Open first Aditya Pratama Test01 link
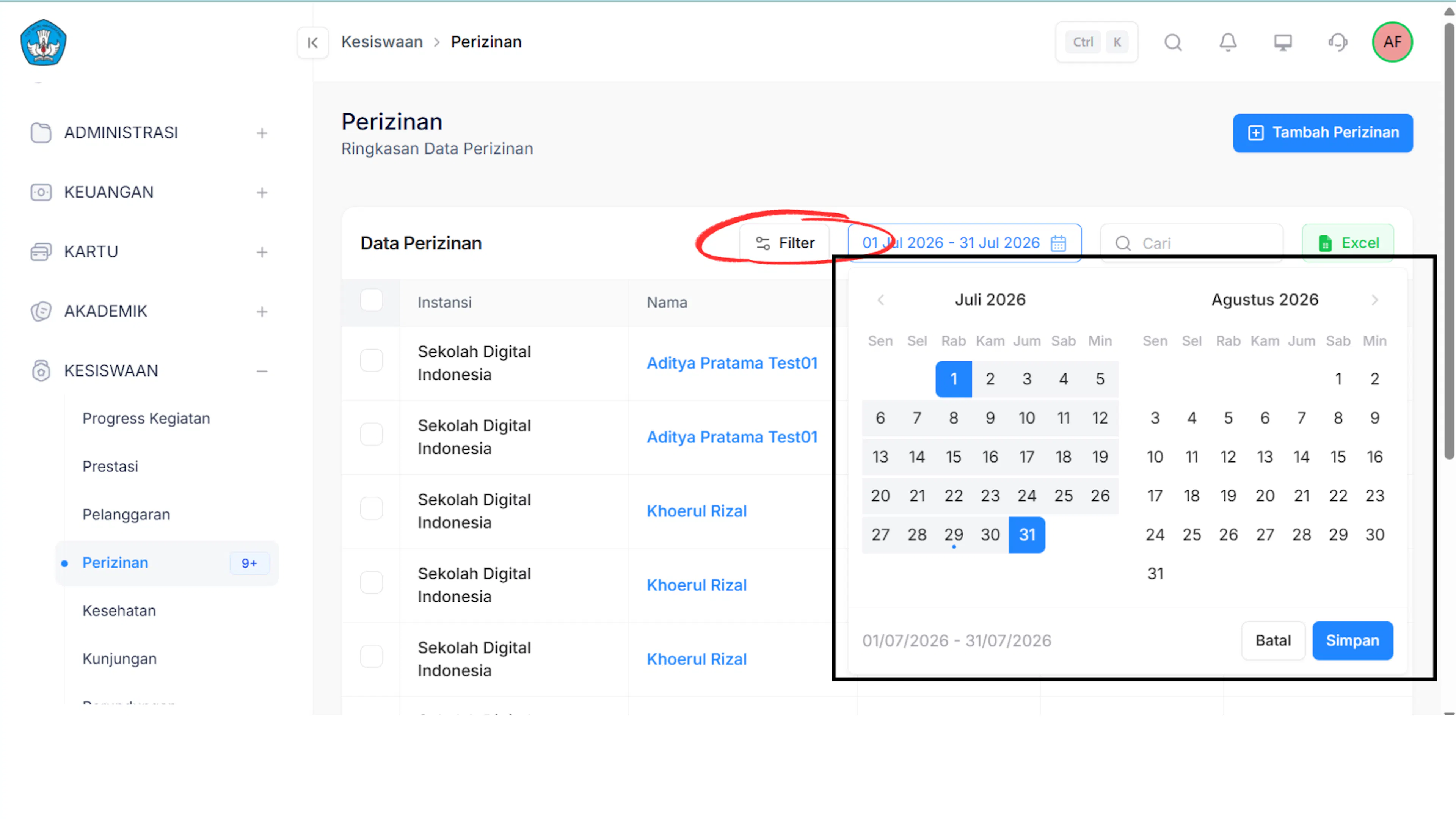The width and height of the screenshot is (1456, 819). [x=732, y=363]
